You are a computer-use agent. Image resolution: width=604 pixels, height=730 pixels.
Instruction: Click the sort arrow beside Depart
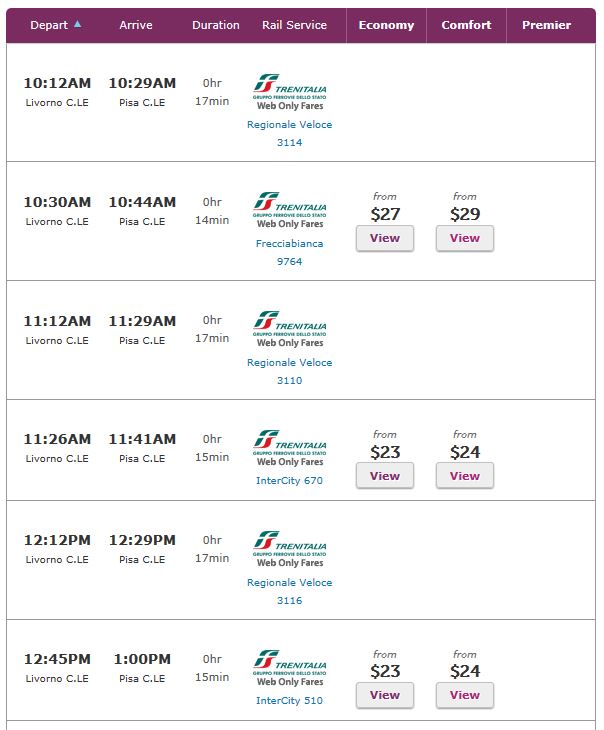pos(78,24)
